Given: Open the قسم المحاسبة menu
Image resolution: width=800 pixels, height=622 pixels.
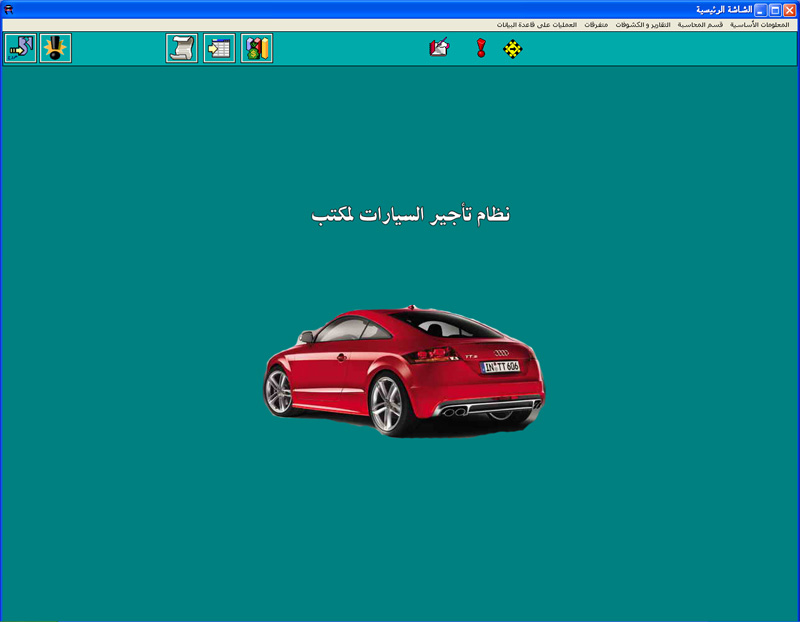Looking at the screenshot, I should [701, 24].
